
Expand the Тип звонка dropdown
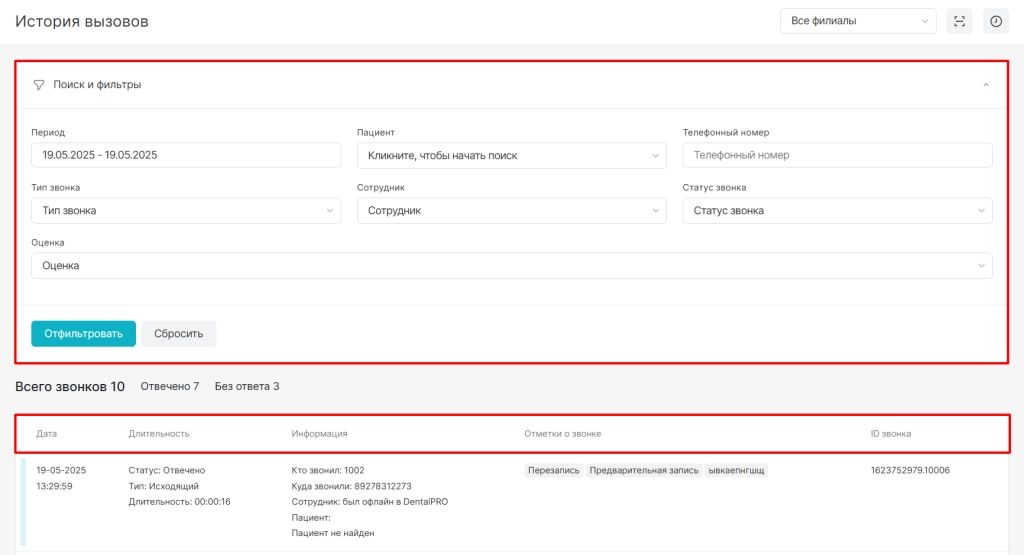click(186, 211)
